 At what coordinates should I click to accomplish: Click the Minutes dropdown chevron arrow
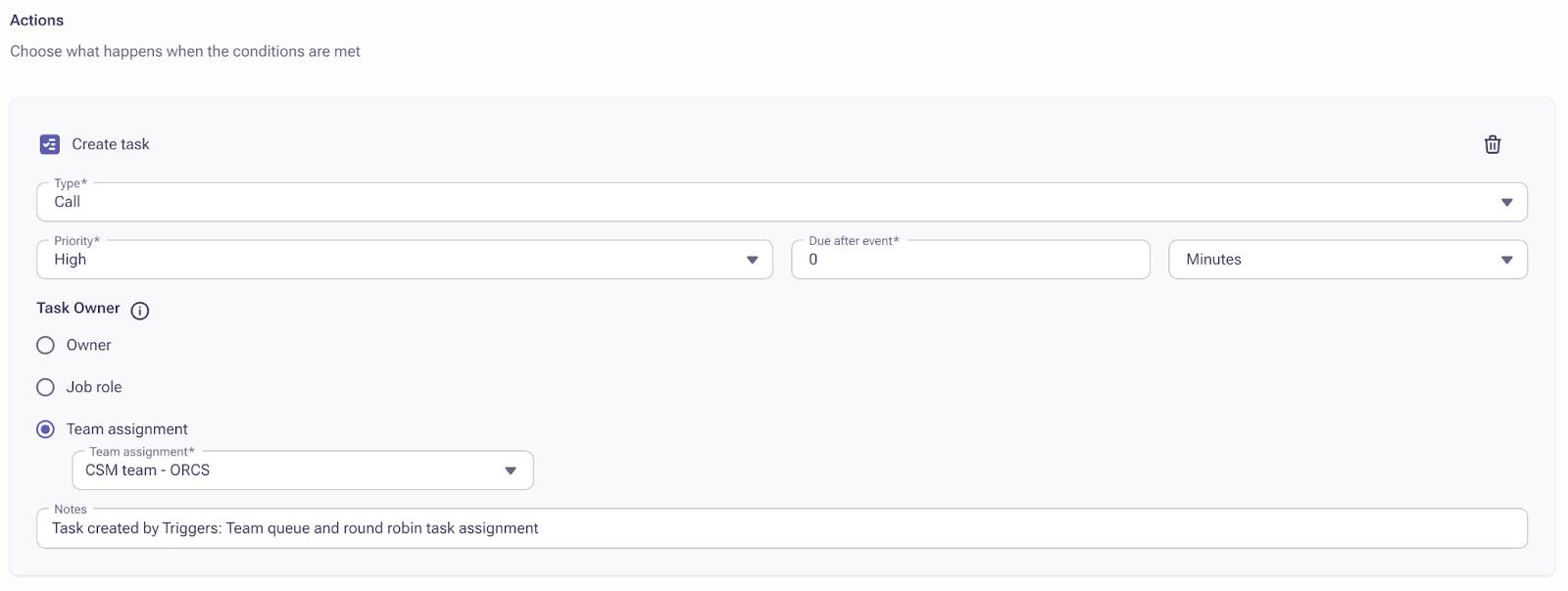pos(1507,259)
